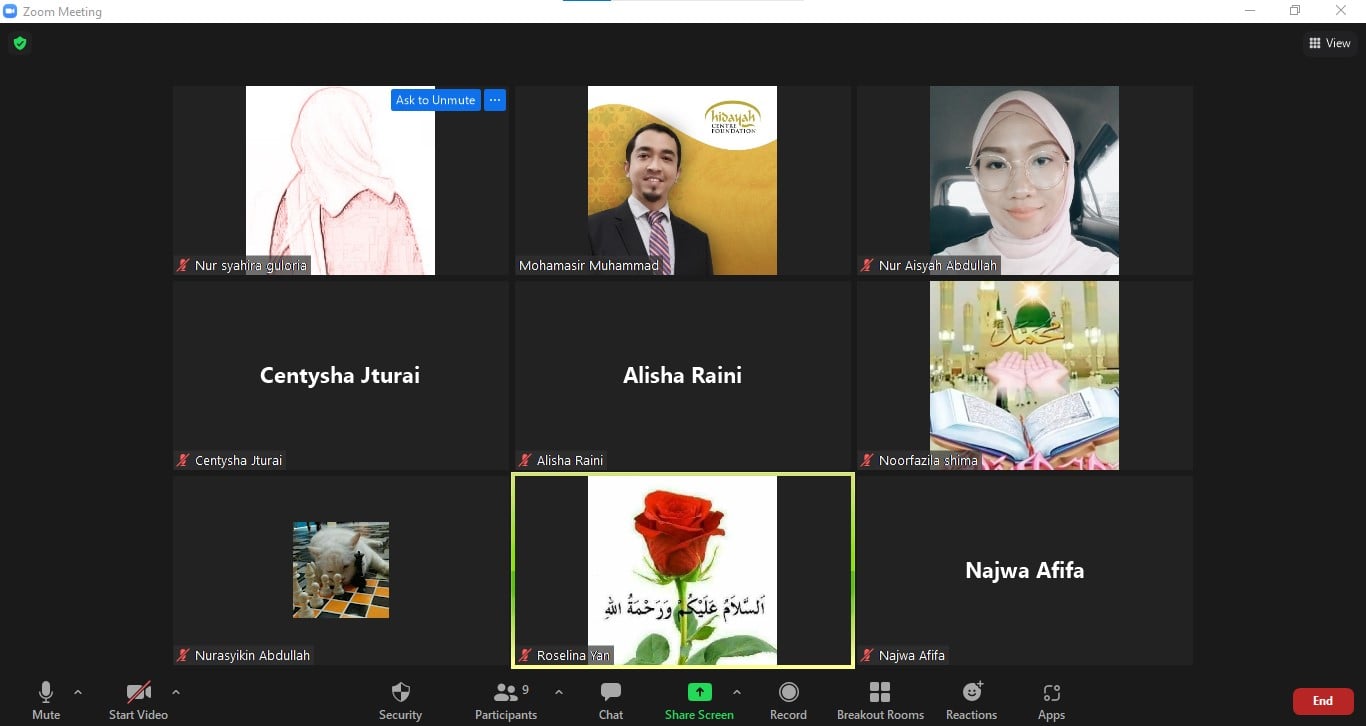Viewport: 1366px width, 726px height.
Task: Open the Chat panel
Action: click(611, 700)
